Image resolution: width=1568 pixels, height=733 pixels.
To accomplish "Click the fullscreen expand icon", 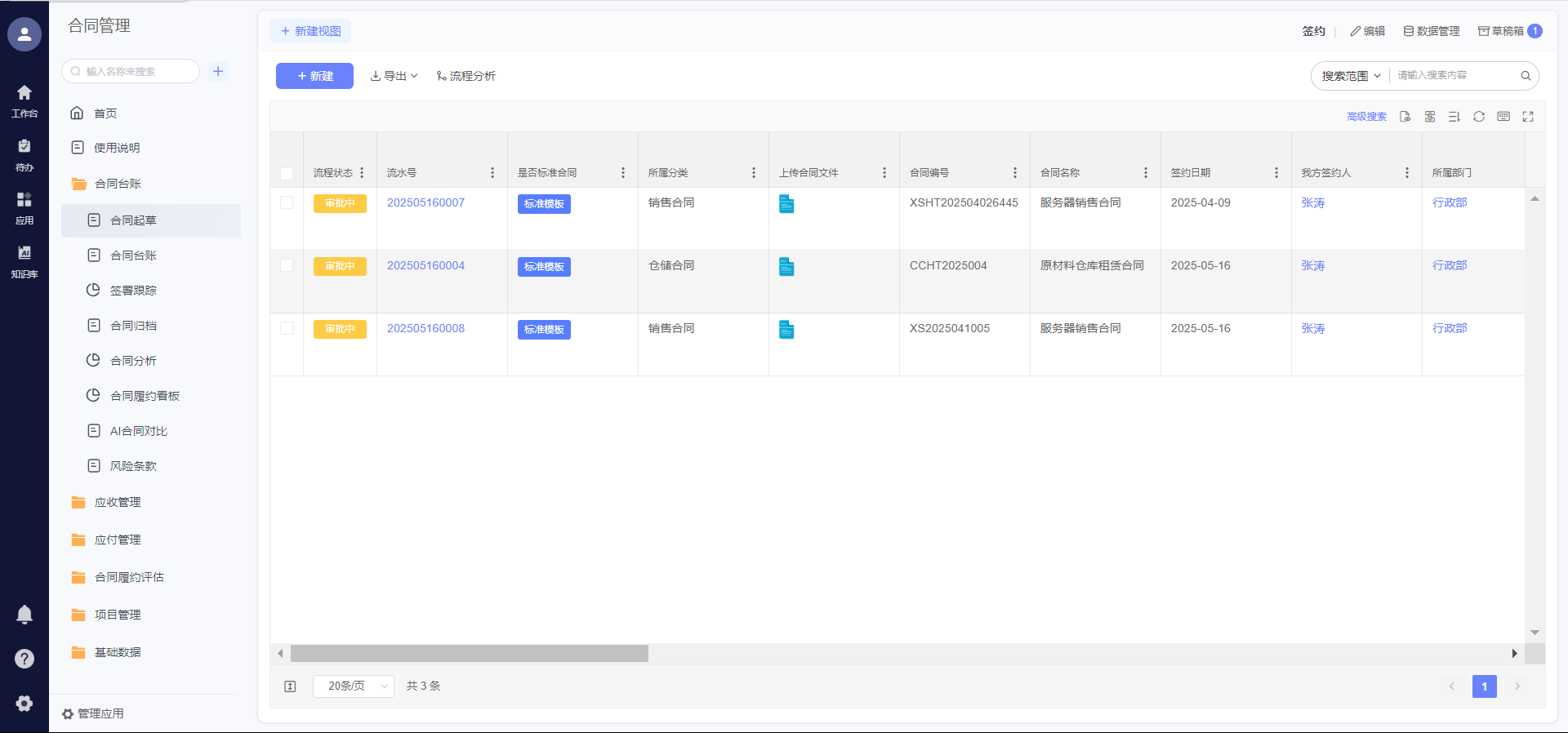I will click(x=1527, y=117).
